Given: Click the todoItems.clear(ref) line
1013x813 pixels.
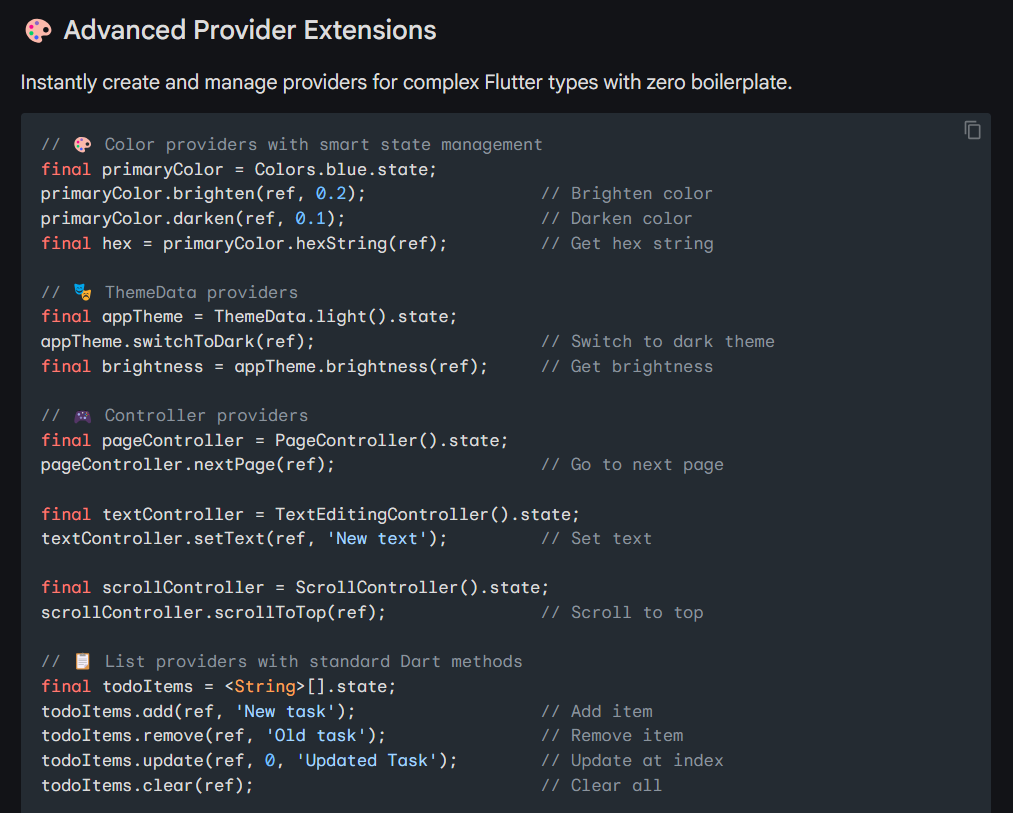Looking at the screenshot, I should click(x=147, y=785).
